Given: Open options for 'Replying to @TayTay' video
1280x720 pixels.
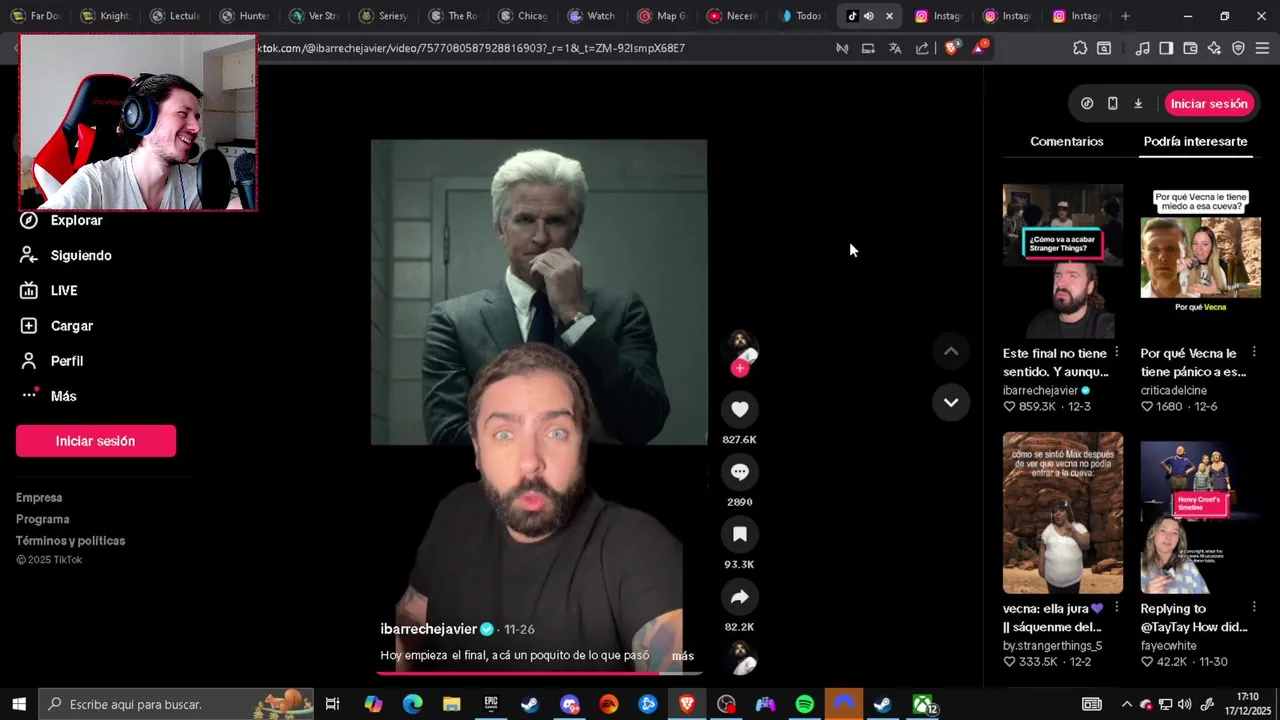Looking at the screenshot, I should pos(1254,607).
